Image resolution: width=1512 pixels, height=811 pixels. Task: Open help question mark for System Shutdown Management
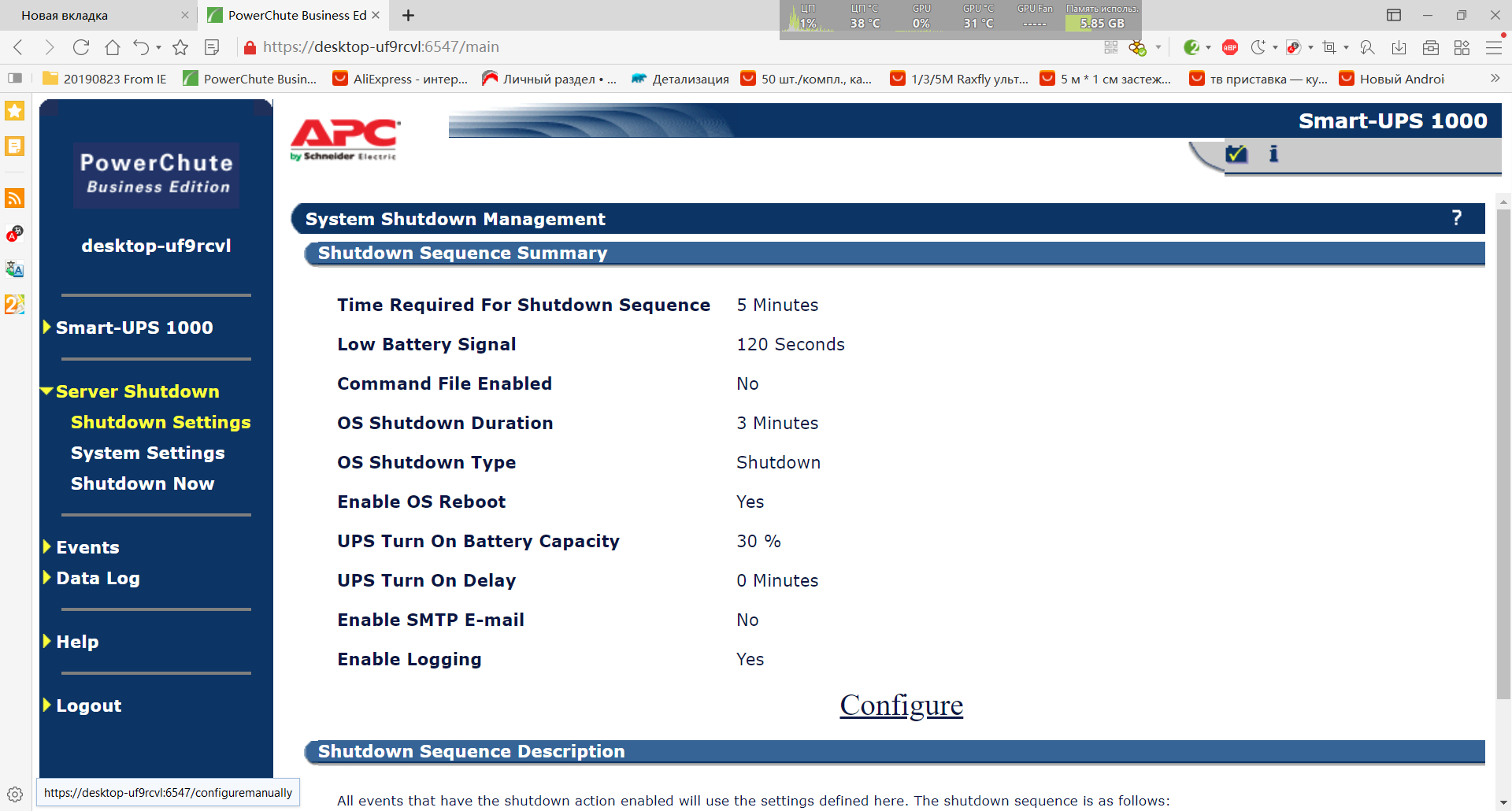1457,218
